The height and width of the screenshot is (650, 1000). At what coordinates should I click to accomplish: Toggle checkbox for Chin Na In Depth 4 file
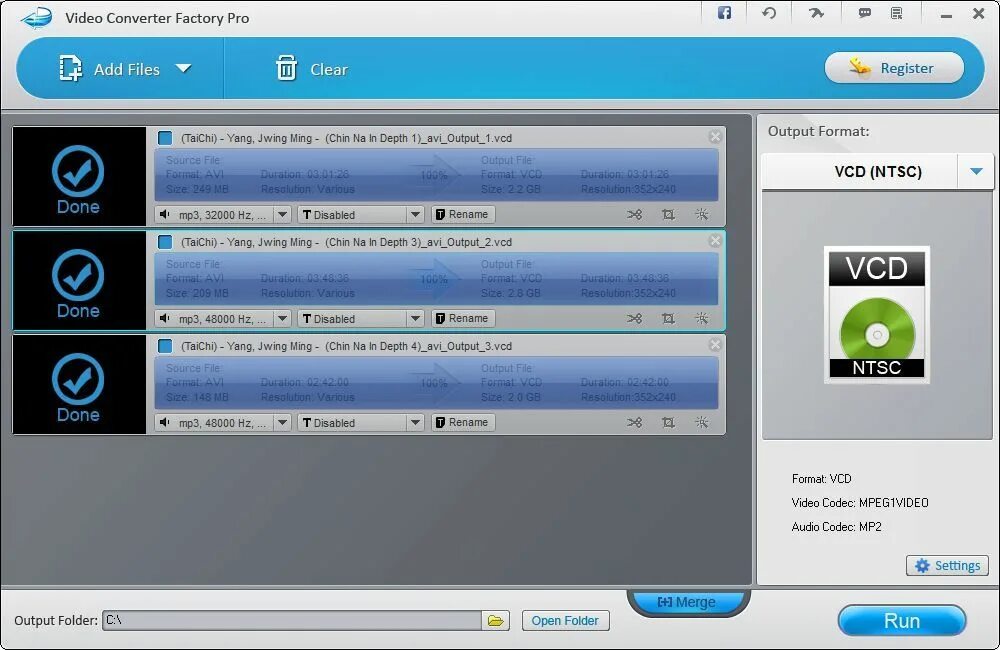coord(165,346)
